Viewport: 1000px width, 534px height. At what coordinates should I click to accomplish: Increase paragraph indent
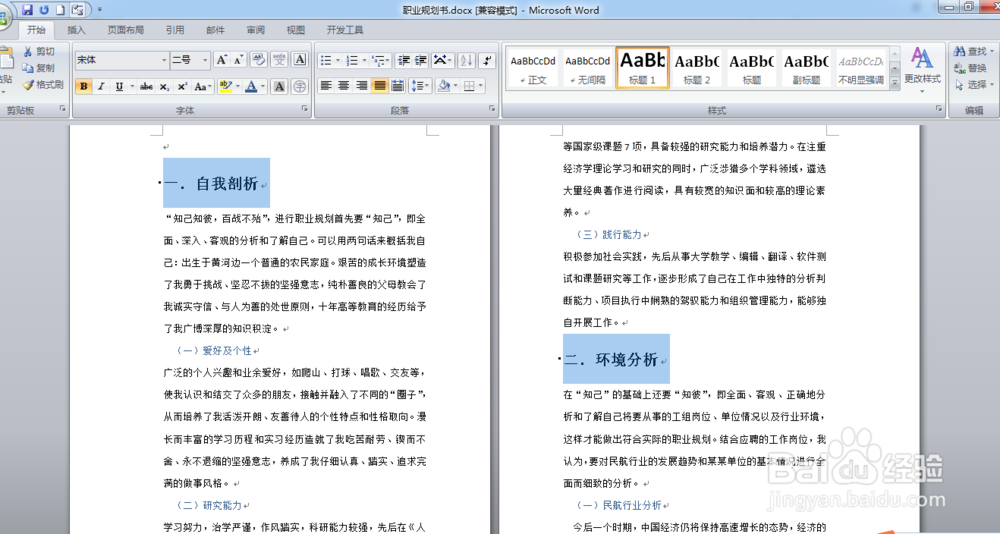tap(420, 60)
